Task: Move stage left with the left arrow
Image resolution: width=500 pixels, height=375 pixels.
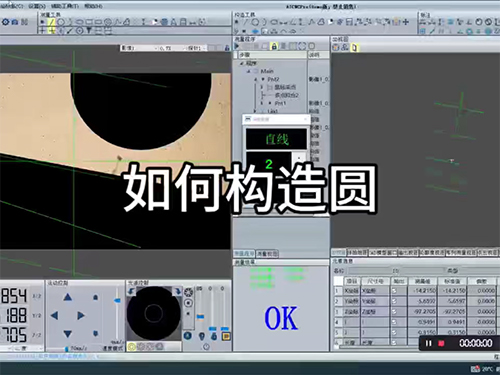Action: [x=55, y=315]
